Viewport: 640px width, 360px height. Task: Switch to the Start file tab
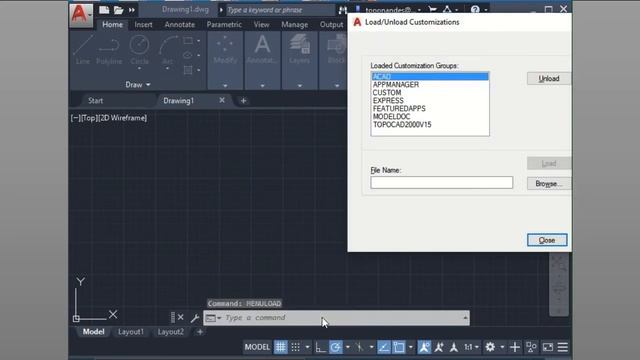96,100
